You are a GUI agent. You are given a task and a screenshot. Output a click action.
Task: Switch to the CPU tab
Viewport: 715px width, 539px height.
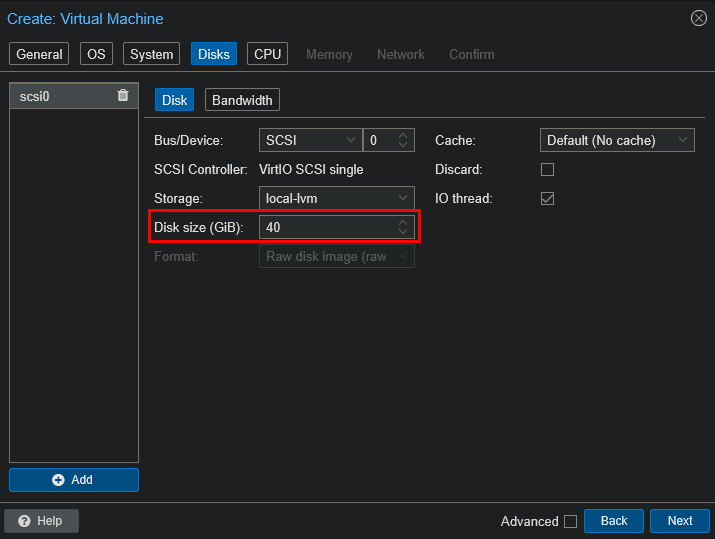(x=267, y=54)
